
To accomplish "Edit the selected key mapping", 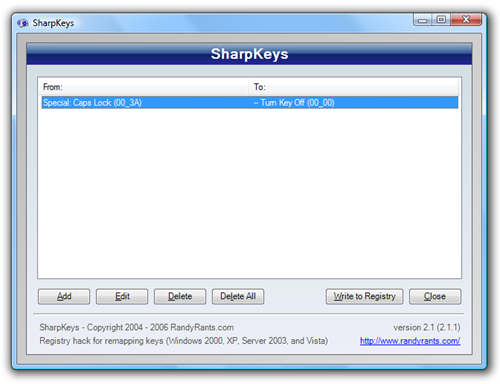I will [x=122, y=296].
